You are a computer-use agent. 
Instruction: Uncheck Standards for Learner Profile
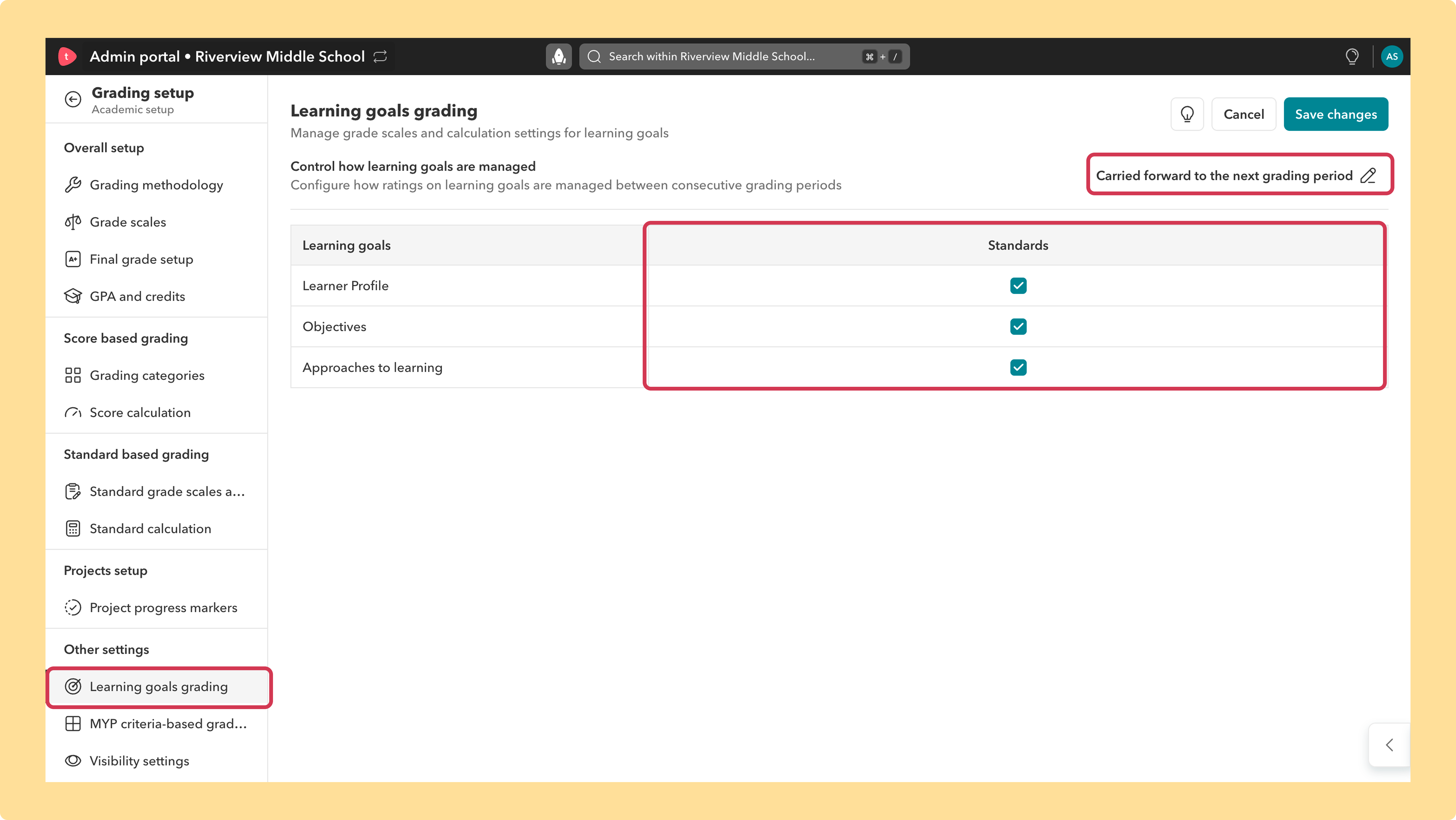[x=1018, y=286]
